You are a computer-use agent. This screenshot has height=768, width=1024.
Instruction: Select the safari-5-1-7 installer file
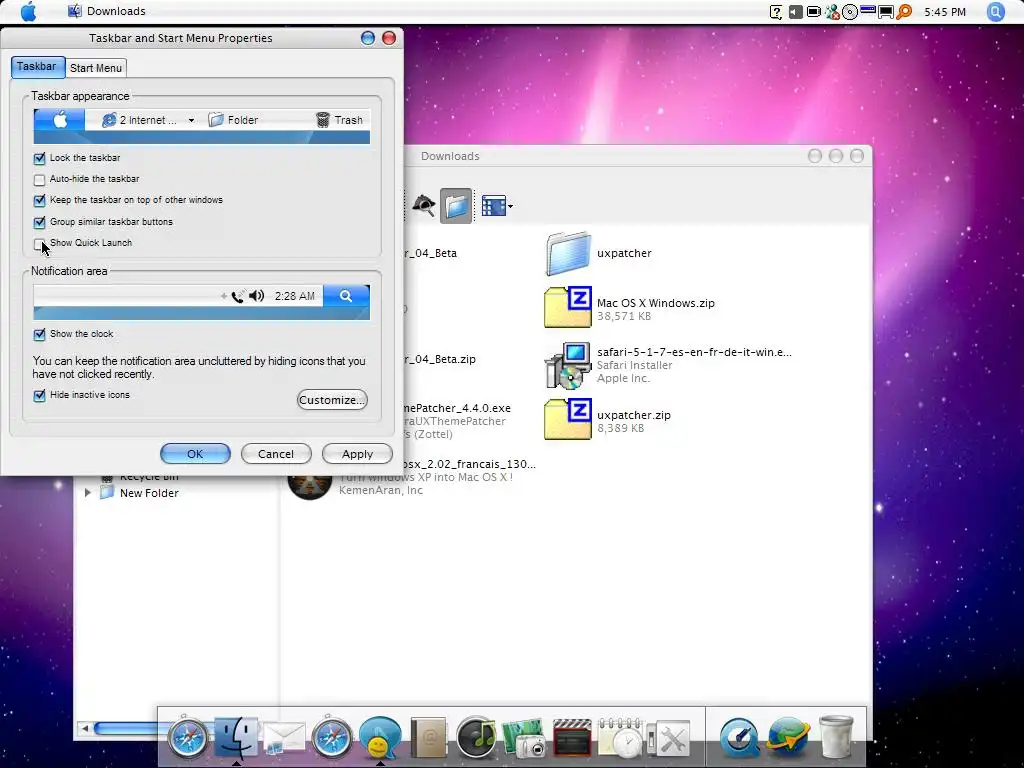669,365
